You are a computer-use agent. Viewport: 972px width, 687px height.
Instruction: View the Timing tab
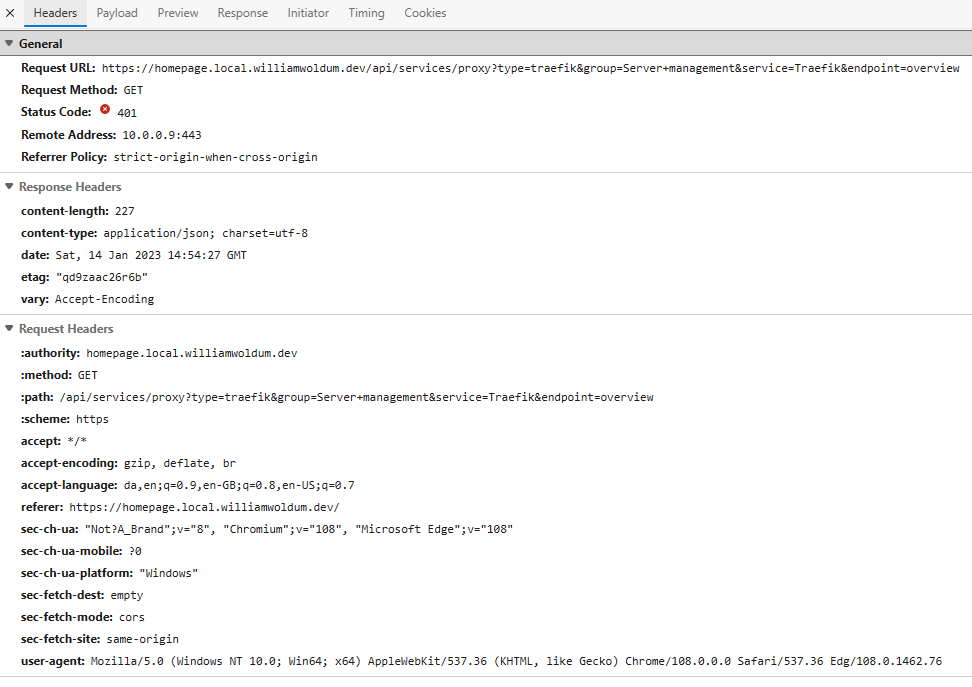366,13
